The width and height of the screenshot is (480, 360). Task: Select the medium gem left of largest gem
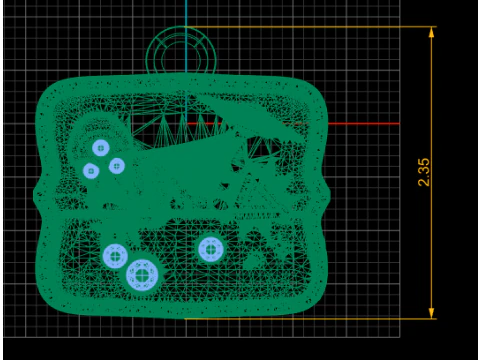115,256
